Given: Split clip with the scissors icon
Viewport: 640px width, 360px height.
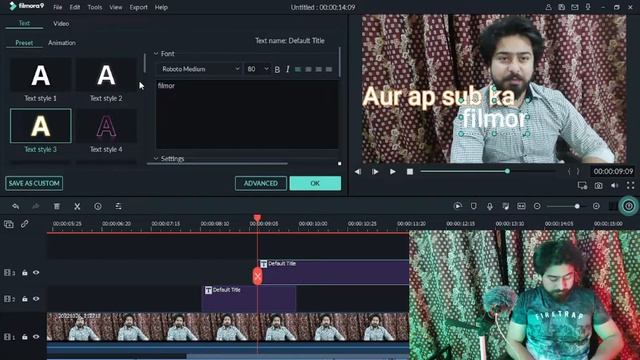Looking at the screenshot, I should [77, 207].
